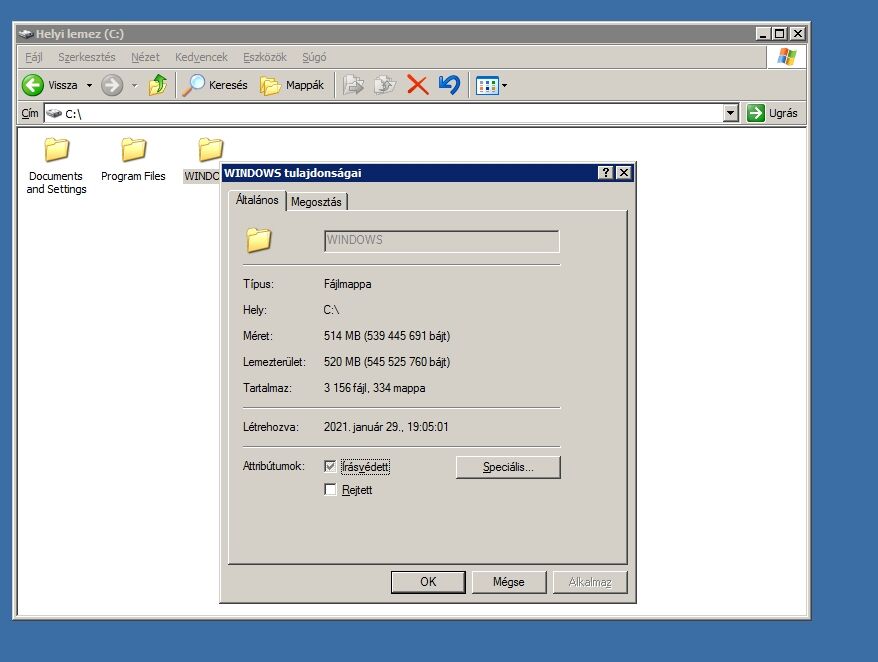The width and height of the screenshot is (878, 662).
Task: Click the Views grid icon
Action: pyautogui.click(x=487, y=86)
